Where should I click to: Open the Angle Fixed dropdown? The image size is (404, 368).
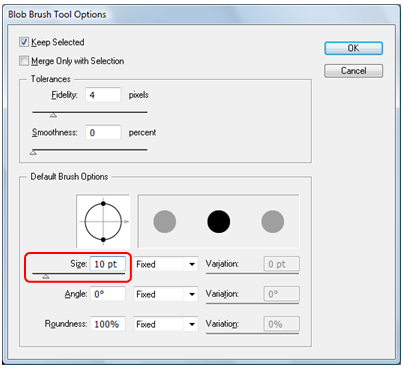(x=166, y=294)
